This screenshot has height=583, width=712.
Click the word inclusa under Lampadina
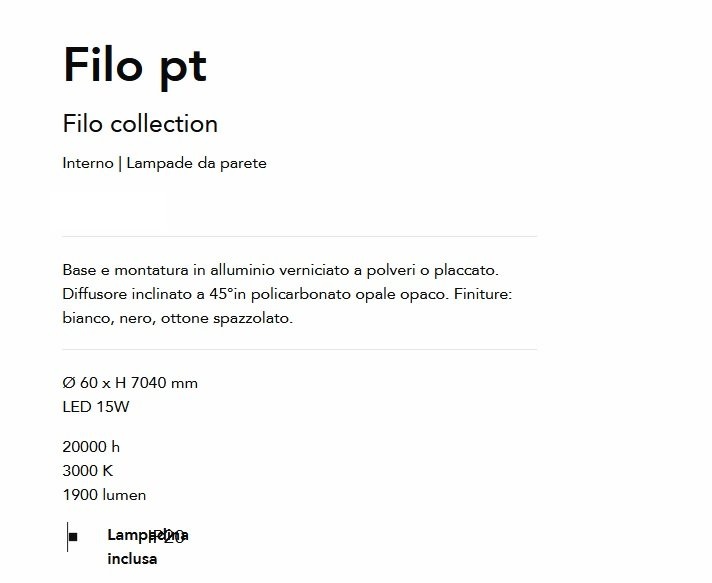132,559
